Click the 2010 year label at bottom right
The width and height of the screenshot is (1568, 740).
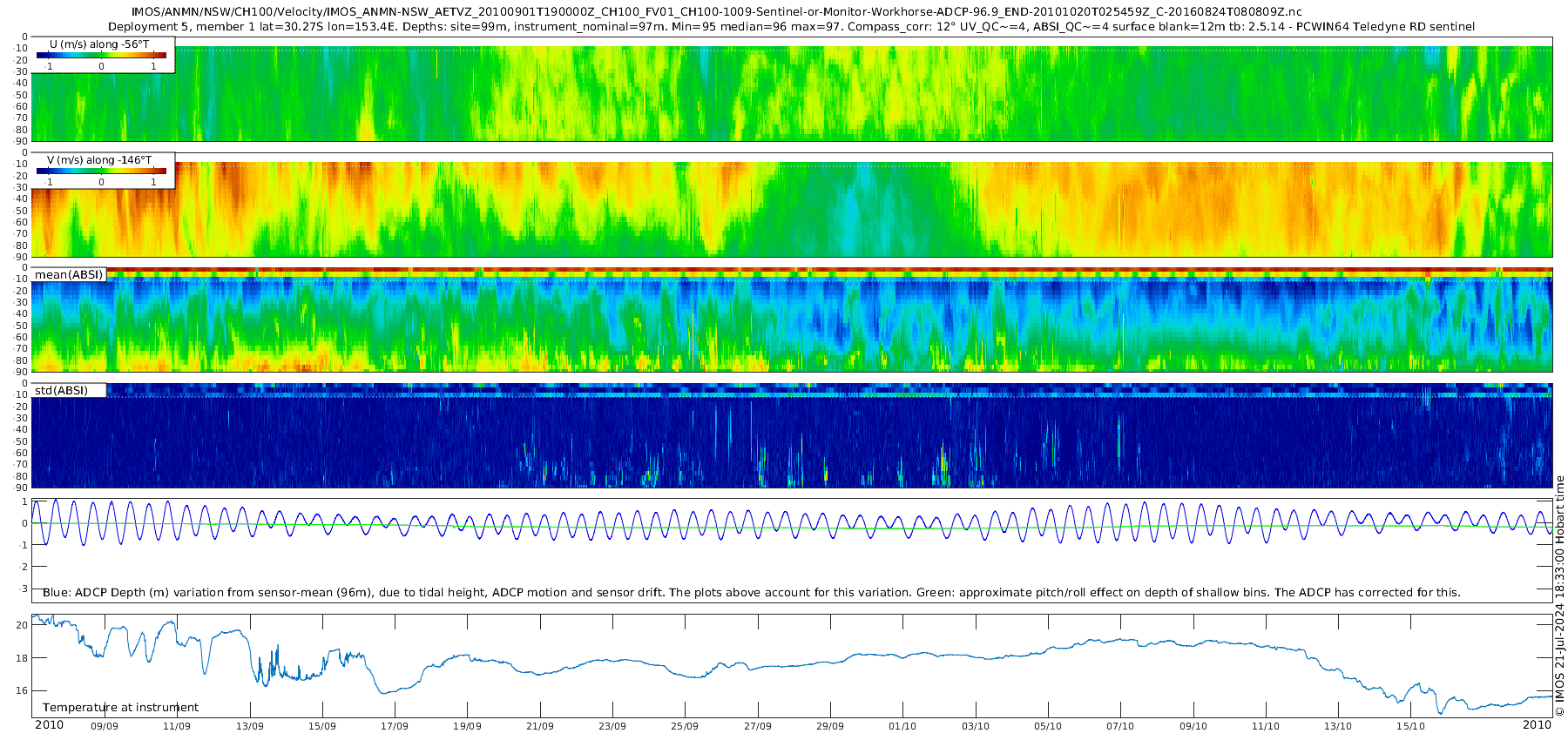point(1537,724)
